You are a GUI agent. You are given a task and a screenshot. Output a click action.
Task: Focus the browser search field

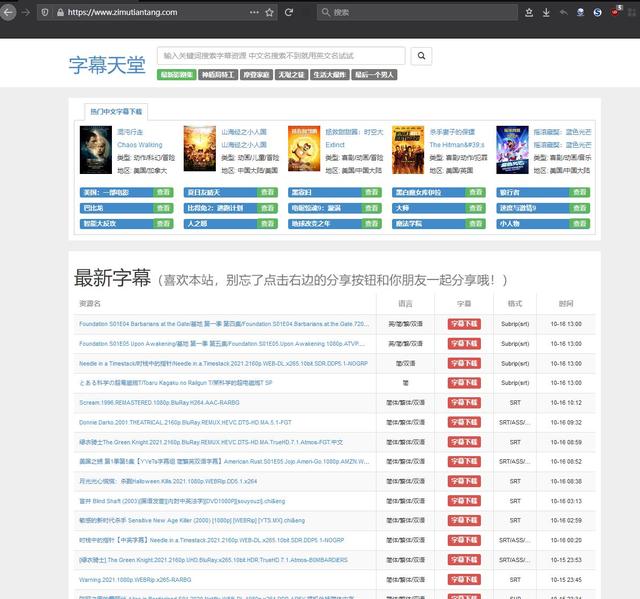[x=417, y=12]
